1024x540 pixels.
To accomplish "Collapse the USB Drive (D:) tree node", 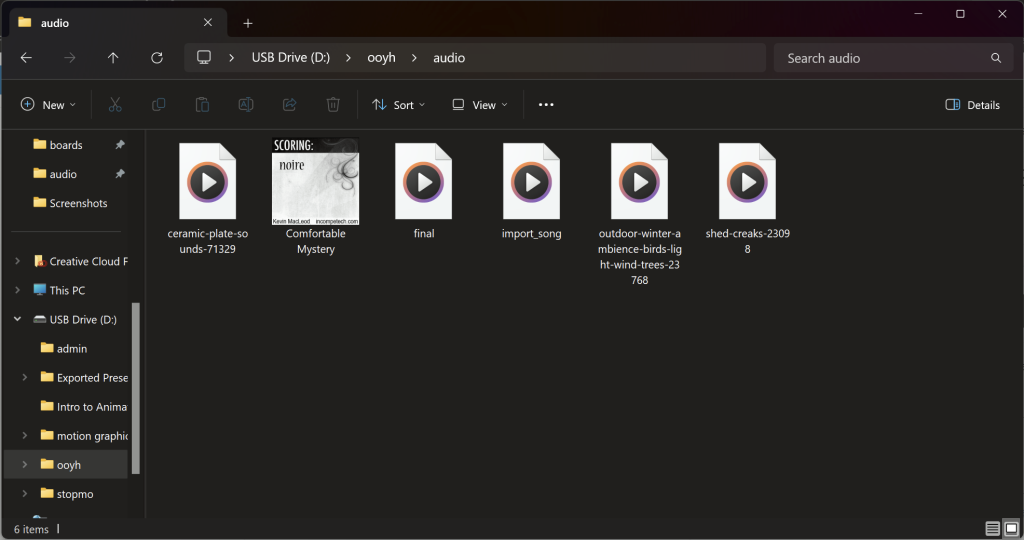I will tap(18, 319).
